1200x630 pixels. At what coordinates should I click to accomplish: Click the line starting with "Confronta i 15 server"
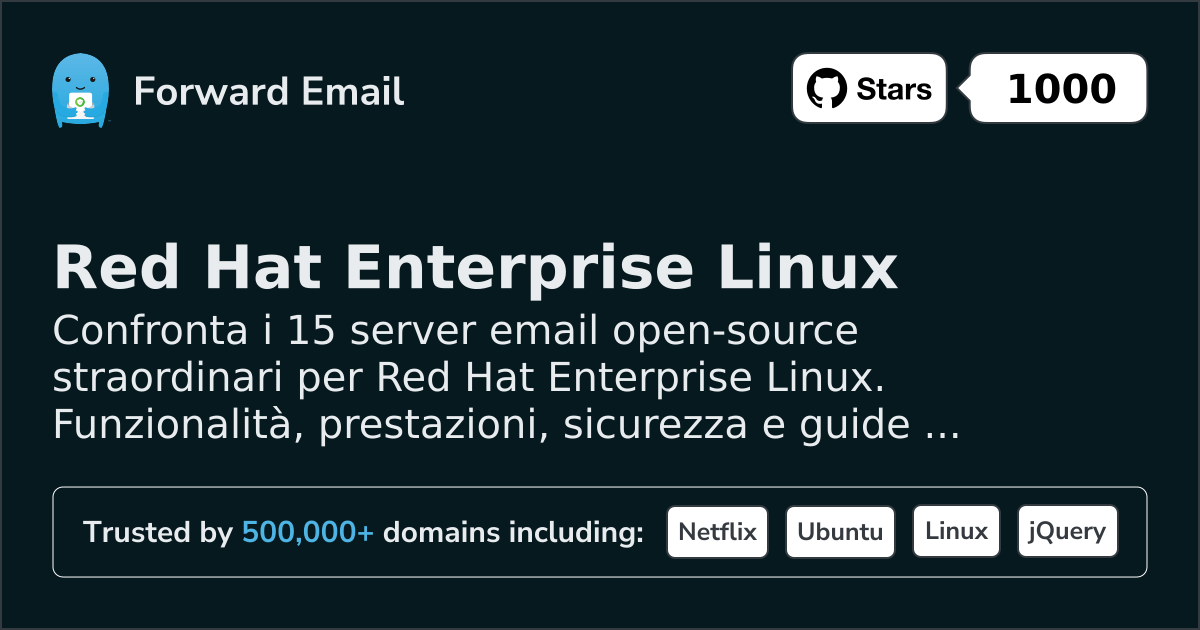click(x=455, y=330)
